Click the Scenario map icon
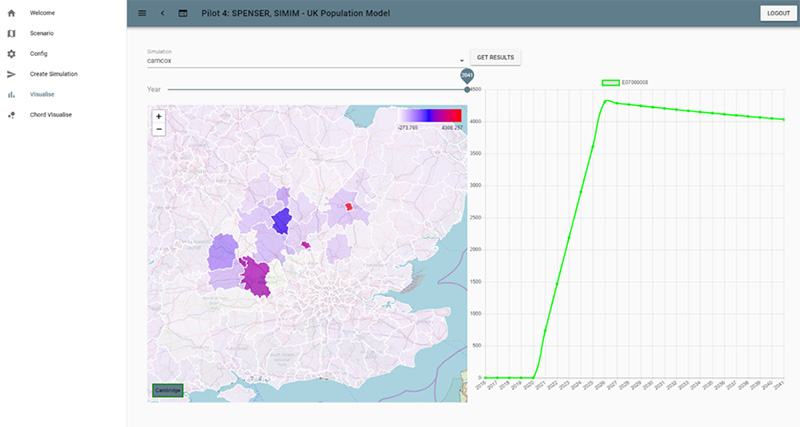The image size is (800, 427). [11, 33]
